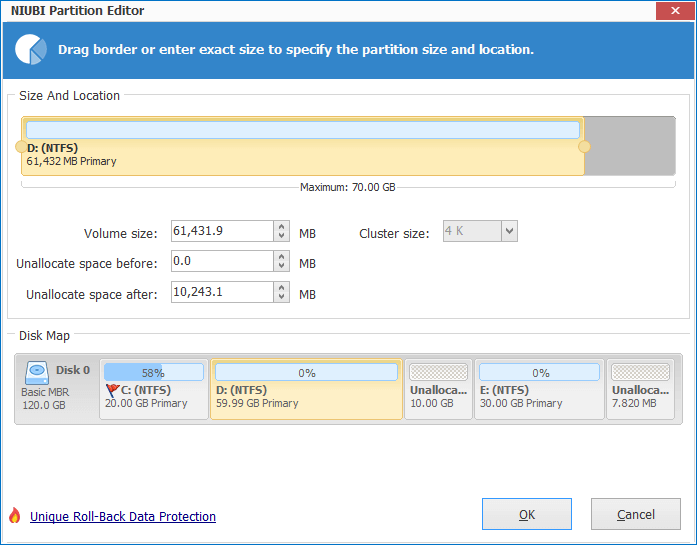Decrease Unallocate space before value
Viewport: 697px width, 545px height.
pos(281,266)
